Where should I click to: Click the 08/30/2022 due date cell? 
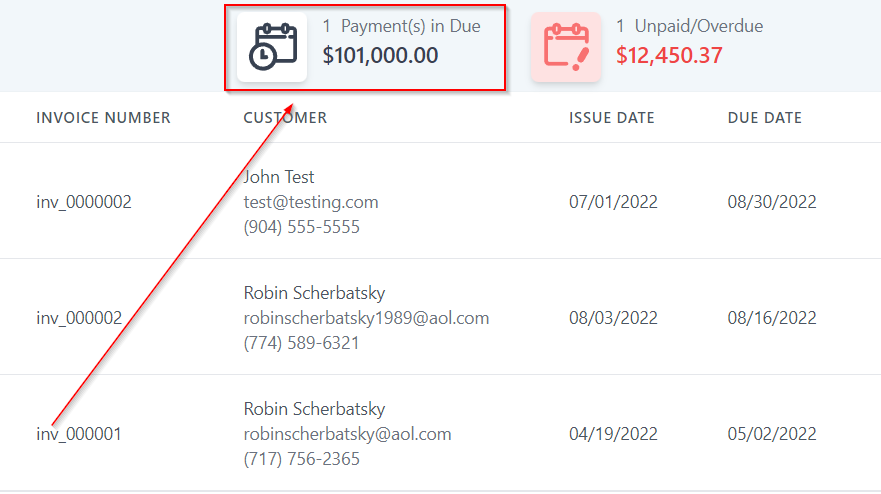click(772, 202)
